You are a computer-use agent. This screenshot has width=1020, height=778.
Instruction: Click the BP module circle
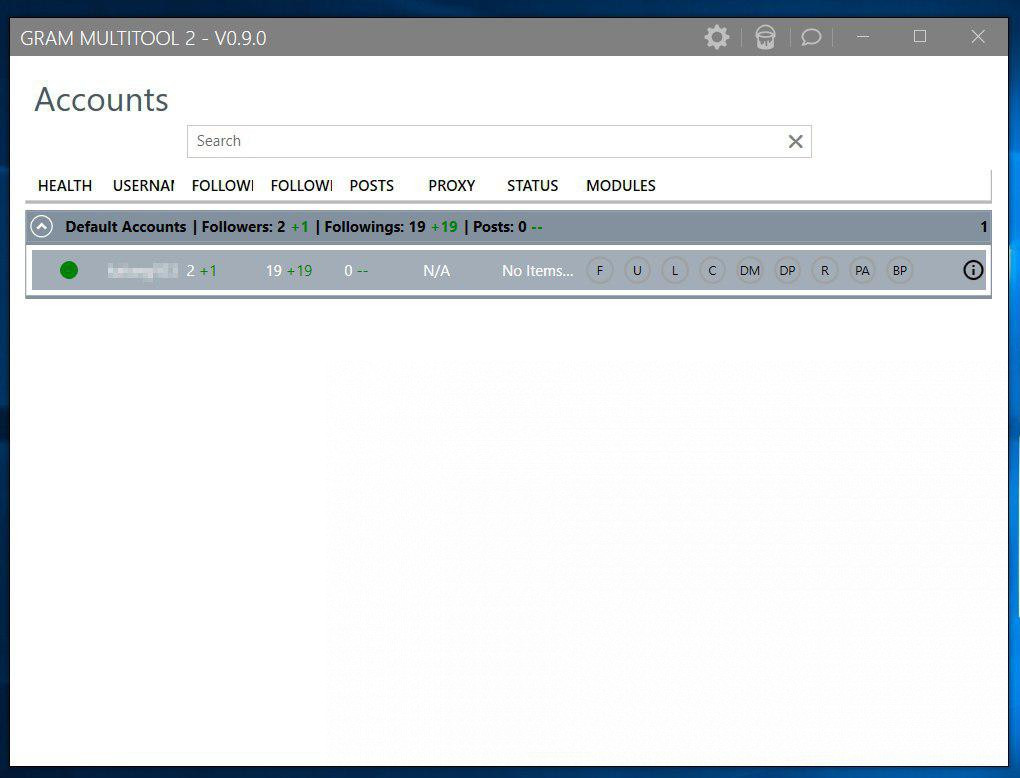click(x=900, y=270)
